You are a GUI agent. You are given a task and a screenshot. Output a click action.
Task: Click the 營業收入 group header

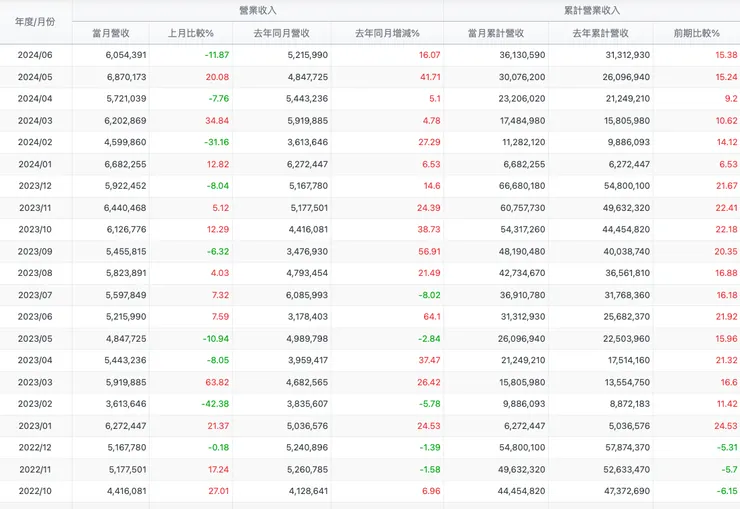[258, 10]
